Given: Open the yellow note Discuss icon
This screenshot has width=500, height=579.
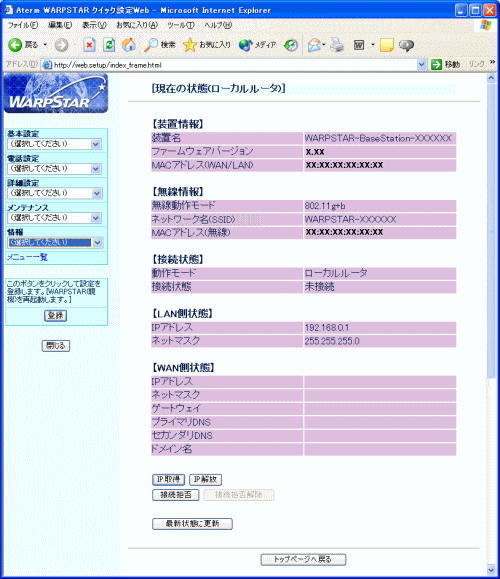Looking at the screenshot, I should tap(387, 45).
